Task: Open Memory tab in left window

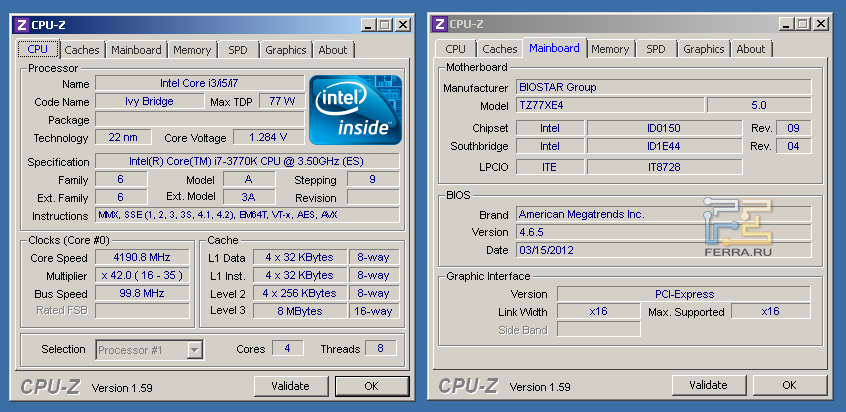Action: coord(192,50)
